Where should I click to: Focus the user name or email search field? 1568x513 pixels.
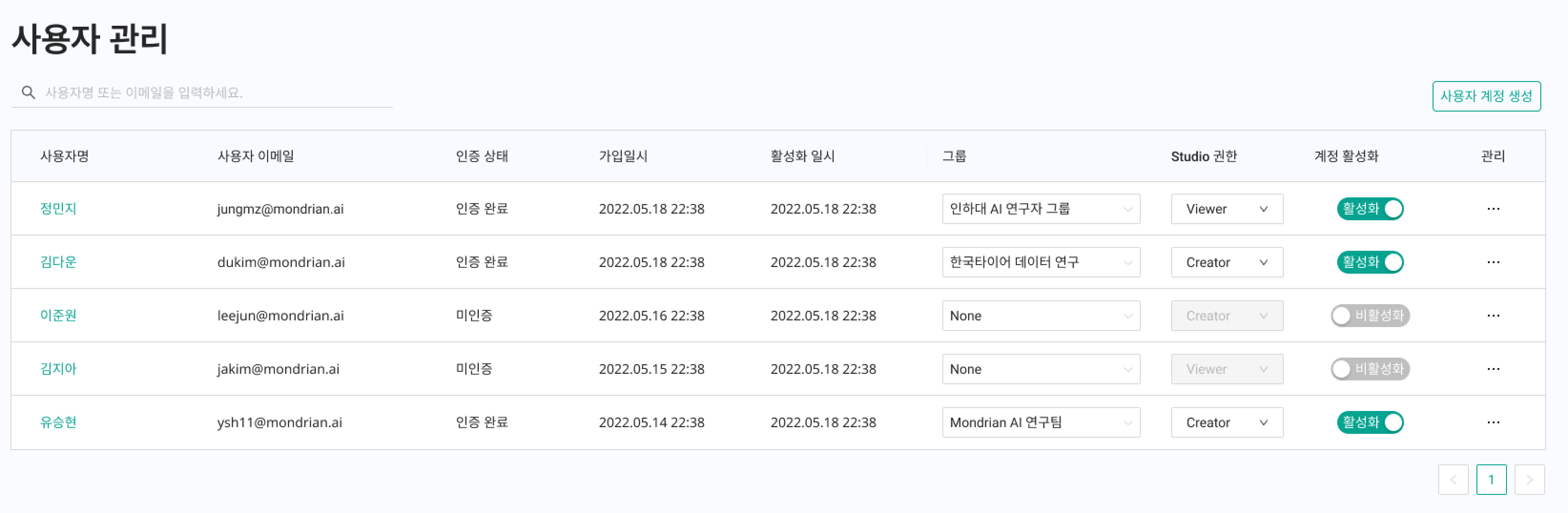(x=213, y=92)
